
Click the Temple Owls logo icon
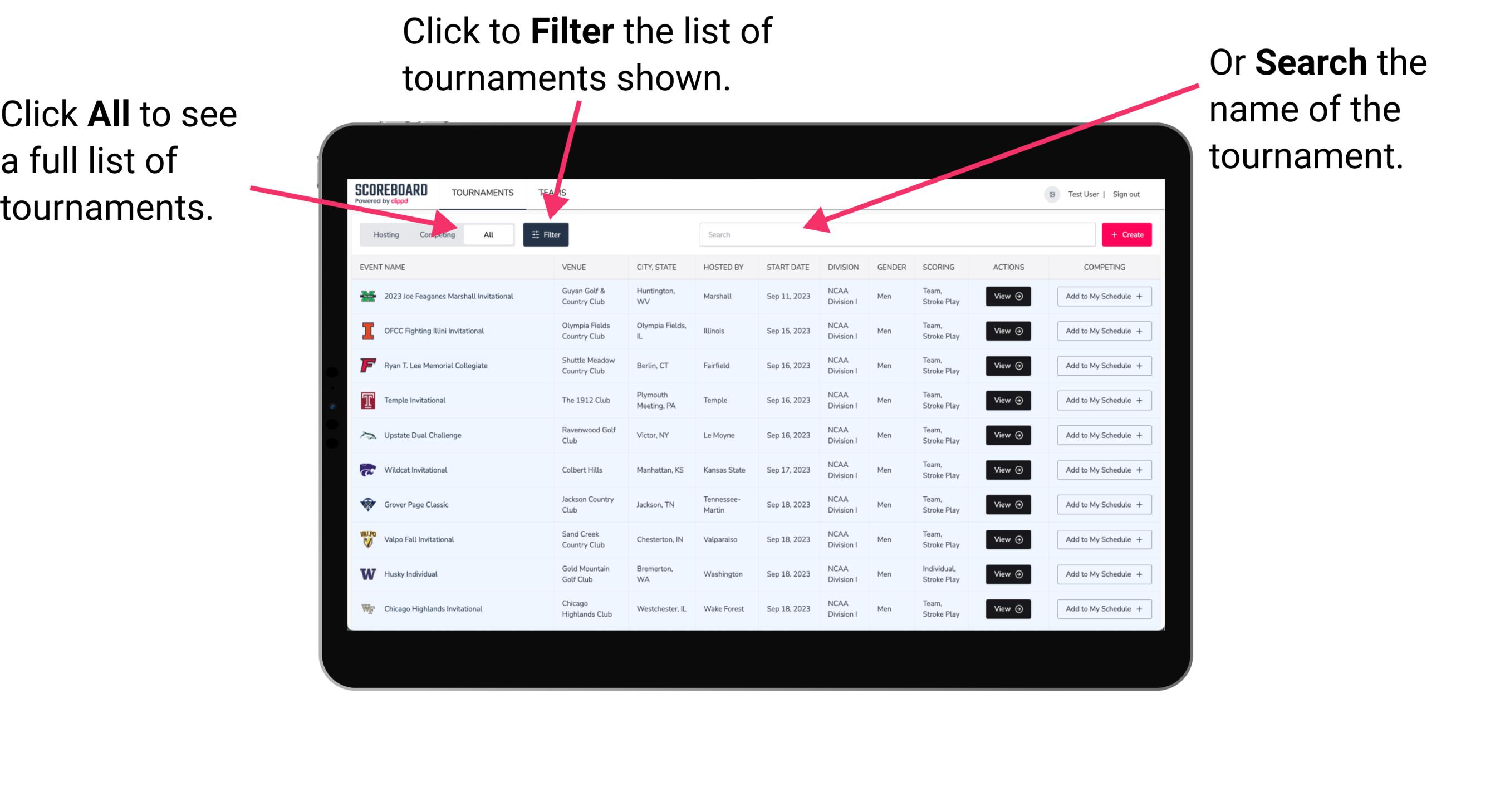(366, 400)
